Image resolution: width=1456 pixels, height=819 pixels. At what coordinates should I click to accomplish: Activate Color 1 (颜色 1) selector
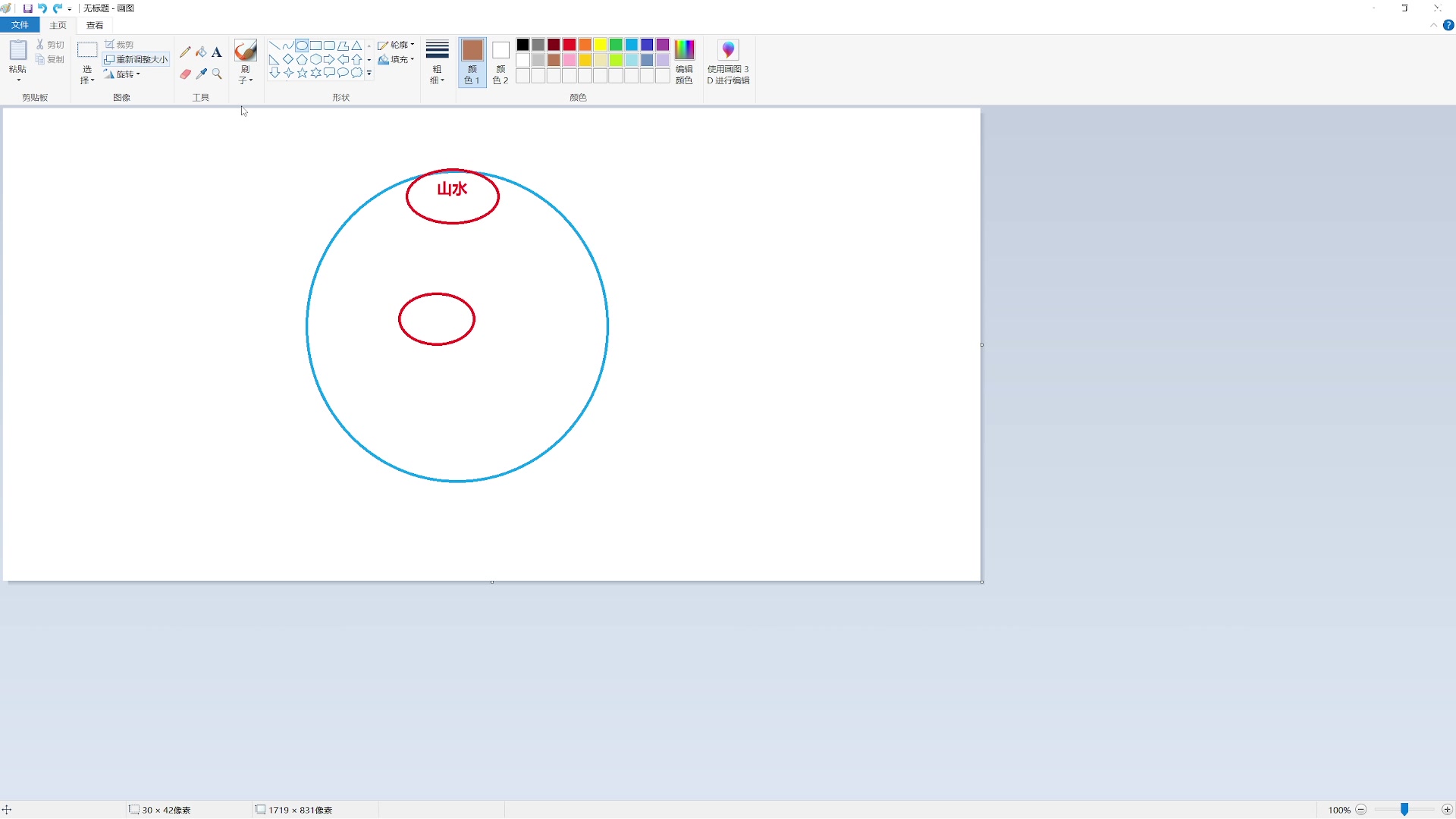click(472, 62)
